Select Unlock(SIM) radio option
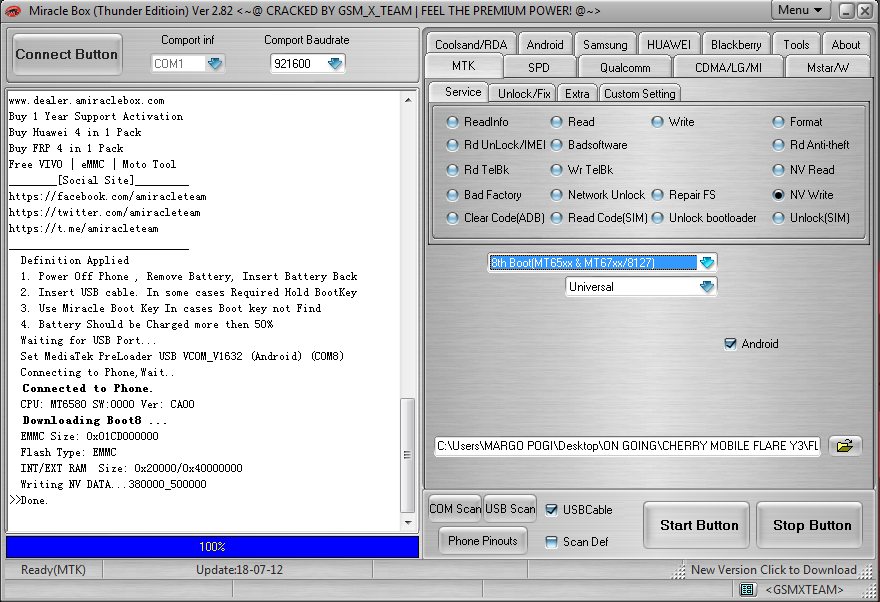 pyautogui.click(x=778, y=218)
